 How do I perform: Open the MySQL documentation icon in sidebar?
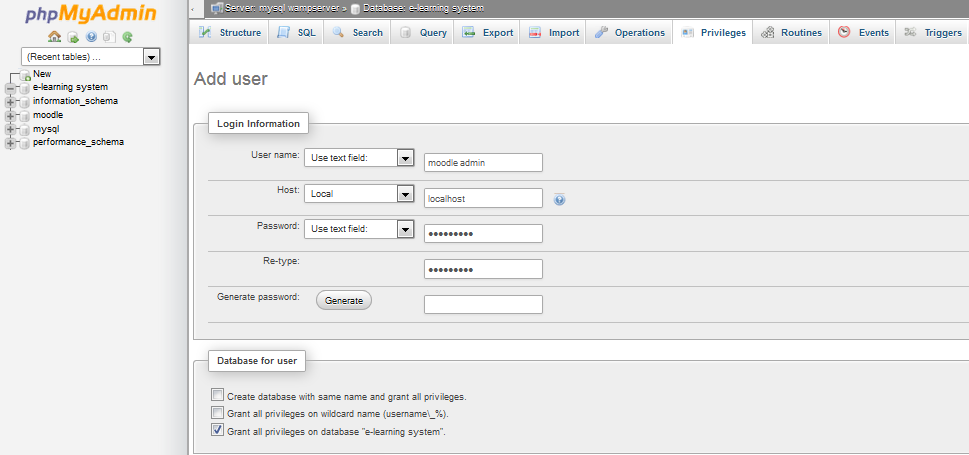(109, 37)
